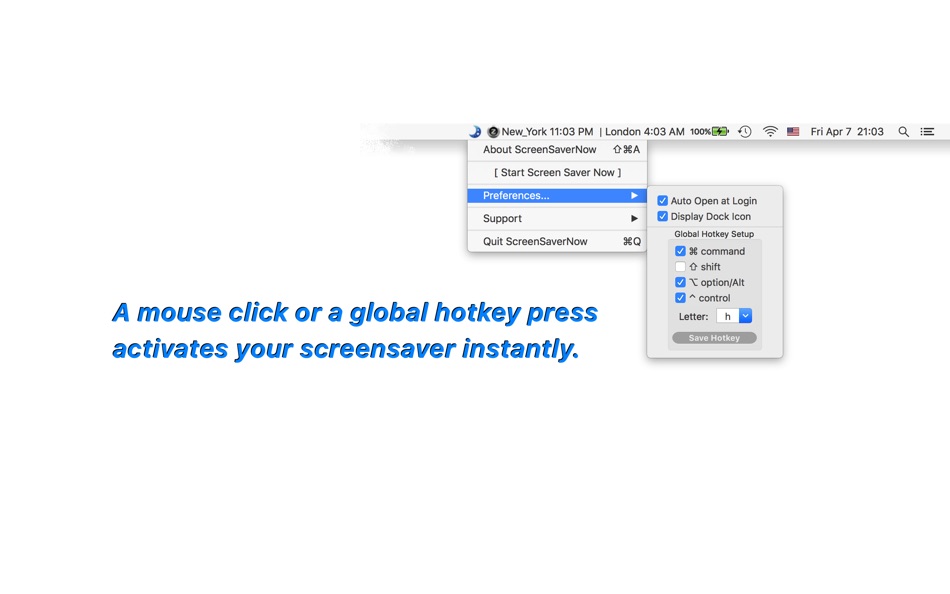Open the world clock menu bar icon
Image resolution: width=950 pixels, height=594 pixels.
pos(493,132)
